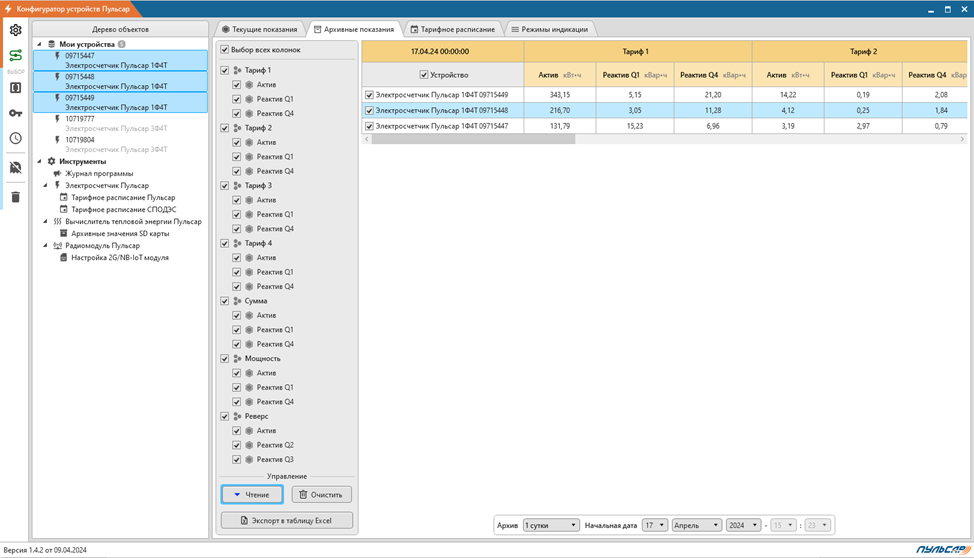Screen dimensions: 974x558
Task: Toggle the Выбор всех колонок checkbox
Action: click(x=225, y=50)
